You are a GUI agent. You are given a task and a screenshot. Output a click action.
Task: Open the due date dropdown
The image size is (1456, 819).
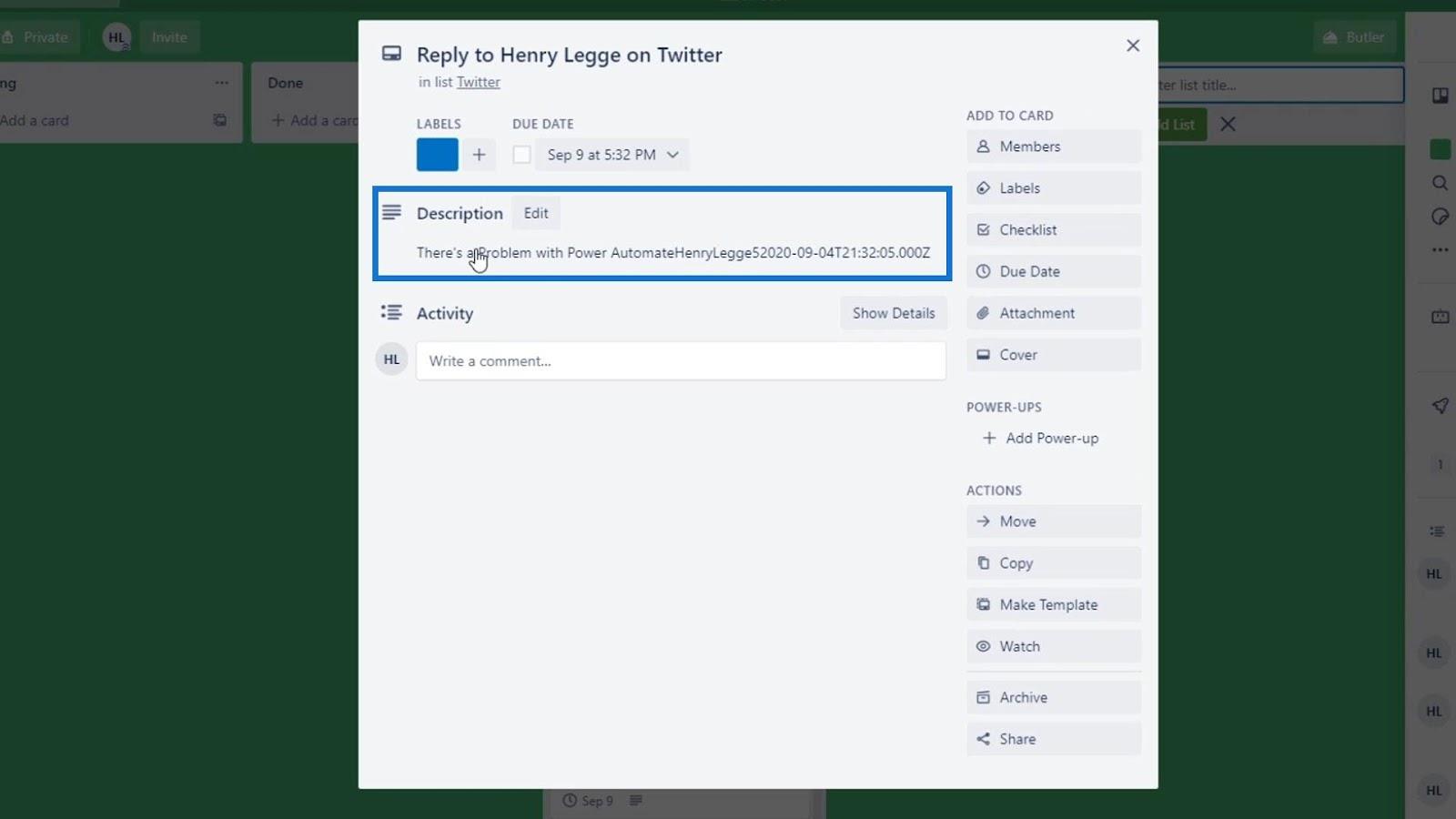tap(613, 155)
